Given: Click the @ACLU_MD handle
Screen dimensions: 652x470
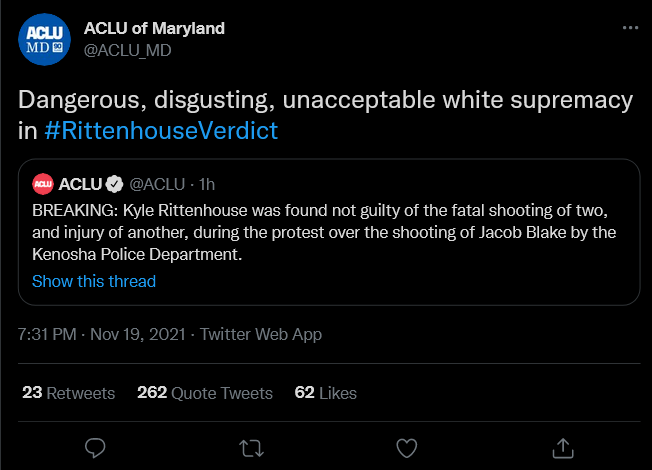Looking at the screenshot, I should [127, 50].
